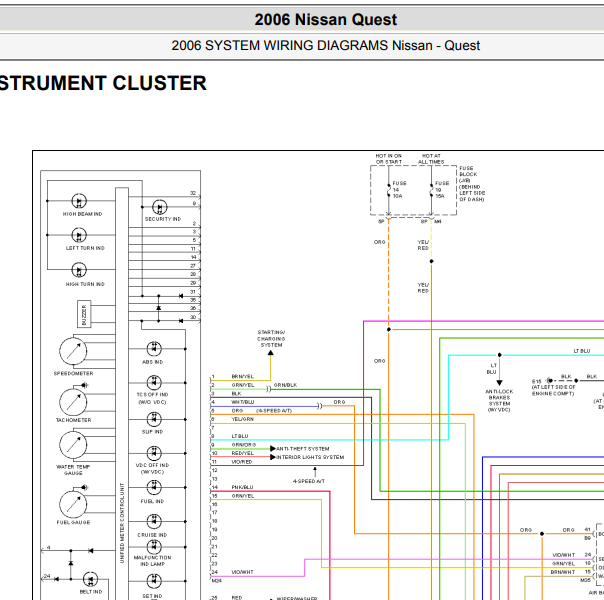Select the ABS Ind lamp symbol

pyautogui.click(x=154, y=349)
